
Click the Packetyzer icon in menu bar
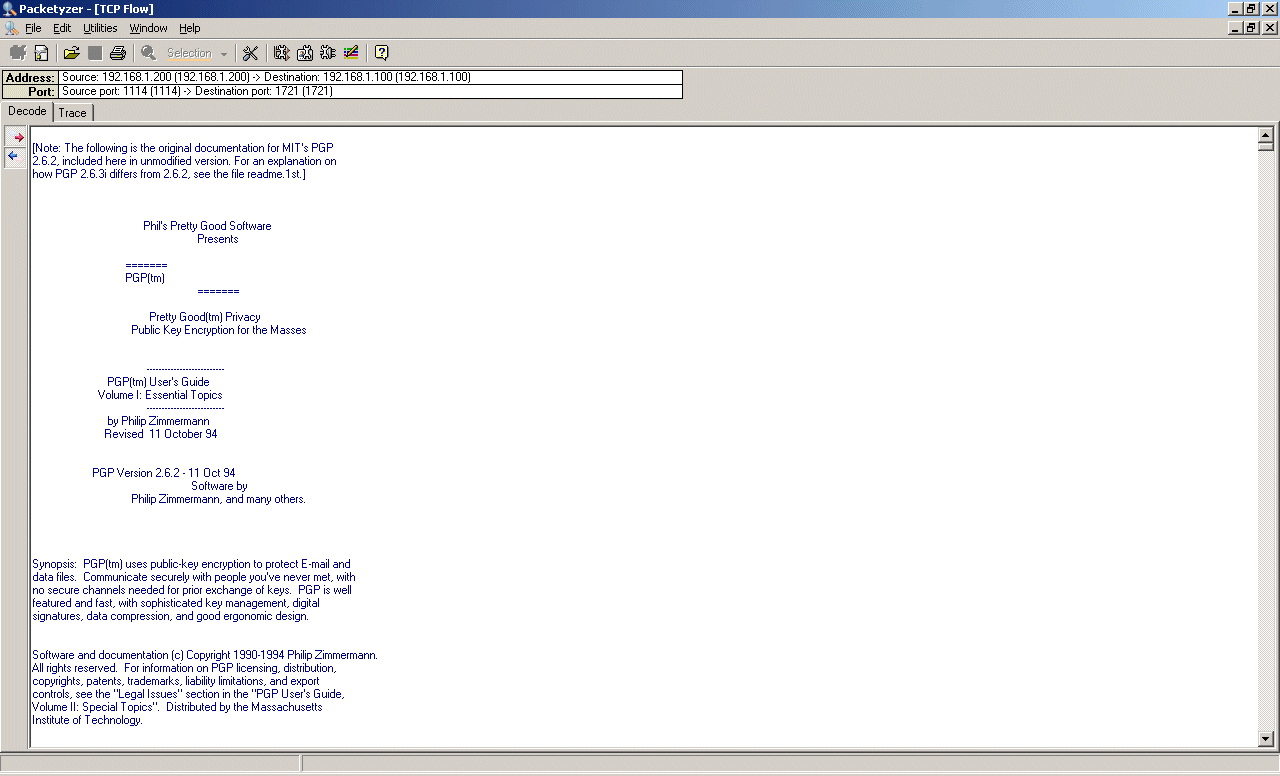point(11,28)
